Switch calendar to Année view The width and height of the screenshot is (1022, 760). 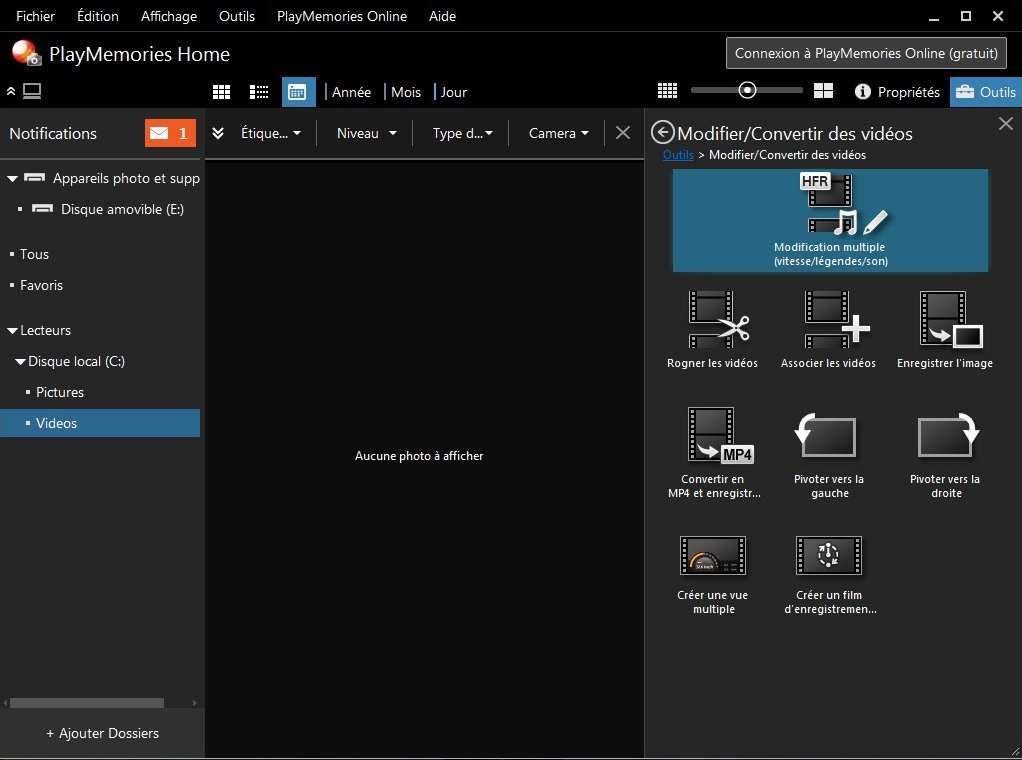pos(351,93)
